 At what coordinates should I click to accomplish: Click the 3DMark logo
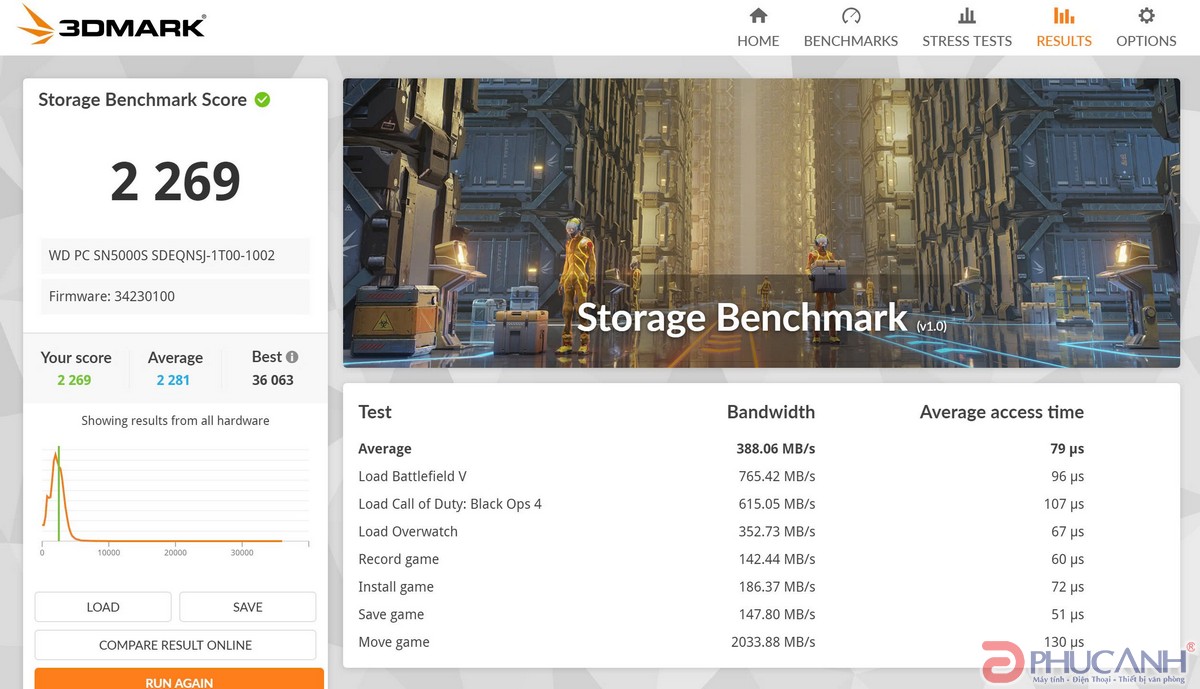(112, 26)
